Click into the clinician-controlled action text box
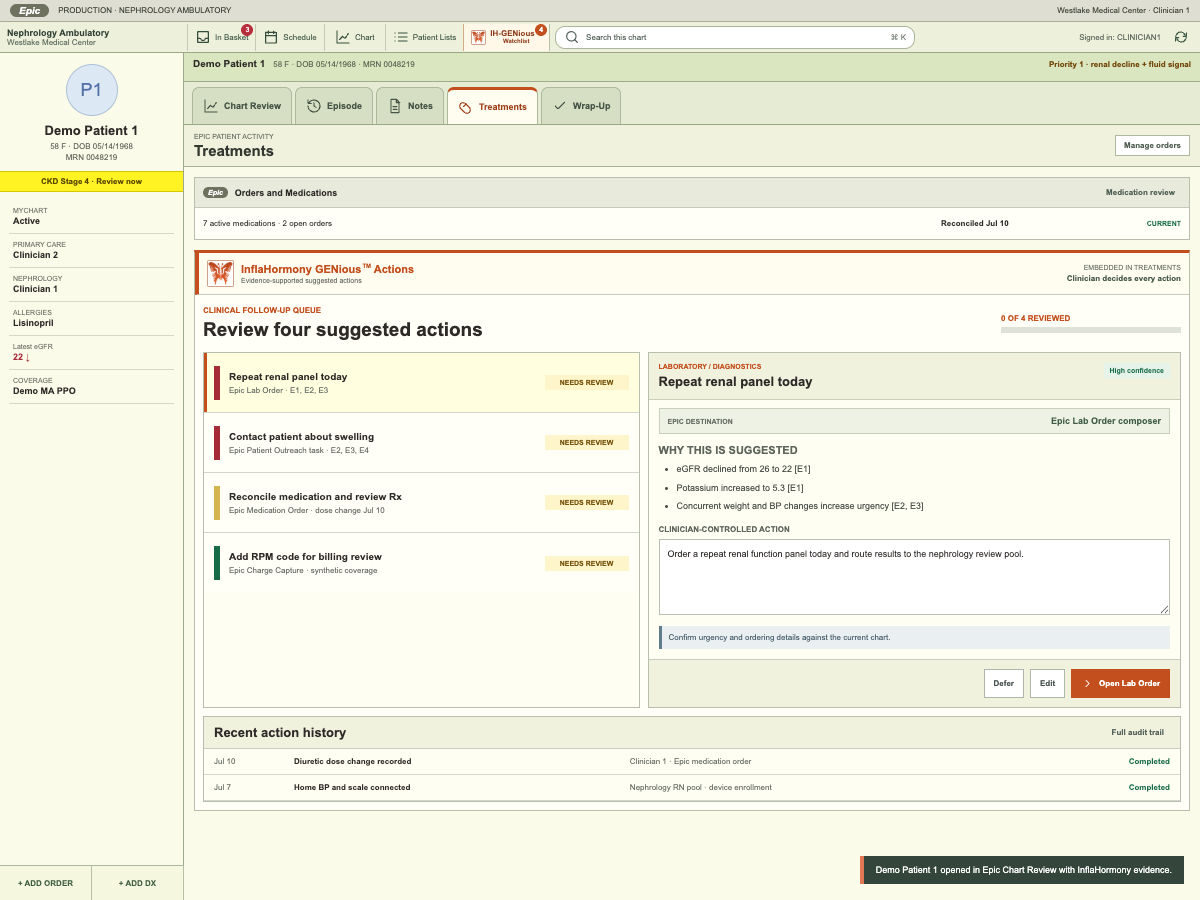This screenshot has width=1200, height=900. coord(914,577)
